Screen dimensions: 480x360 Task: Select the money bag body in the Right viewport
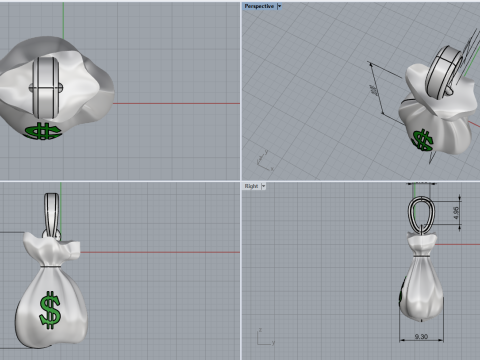pos(421,288)
